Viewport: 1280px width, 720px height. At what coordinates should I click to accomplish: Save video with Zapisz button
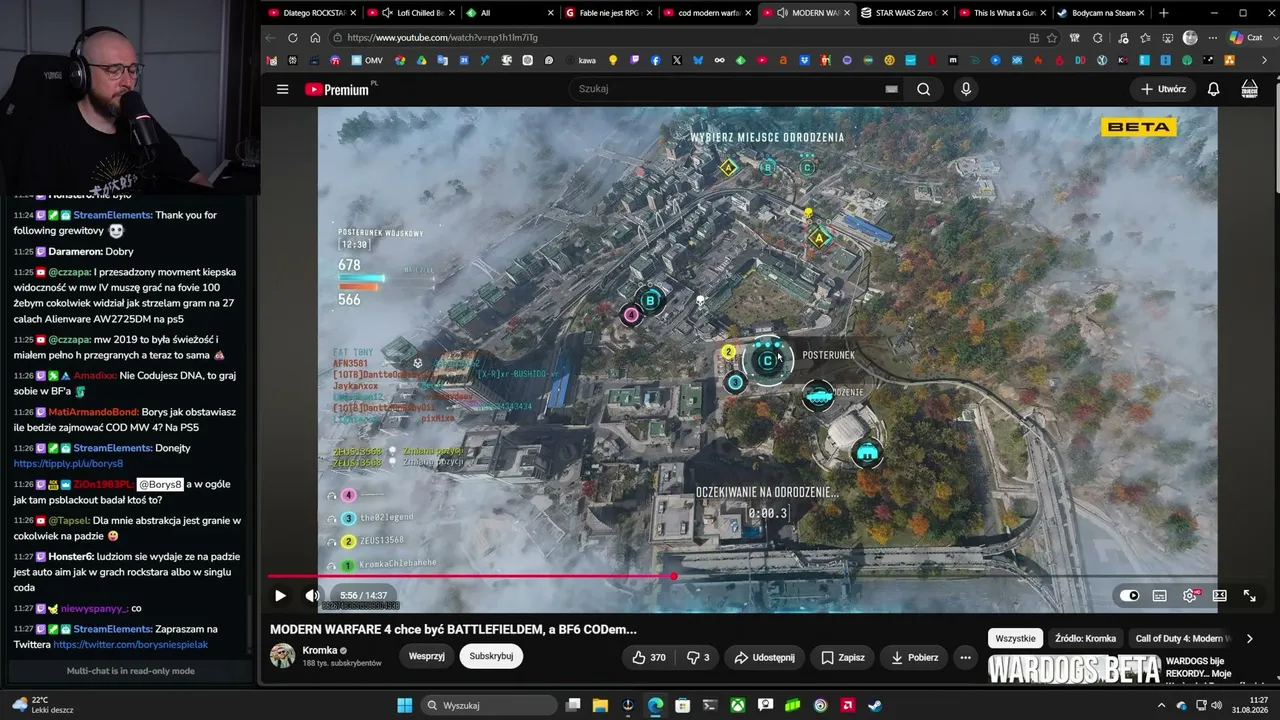click(843, 657)
